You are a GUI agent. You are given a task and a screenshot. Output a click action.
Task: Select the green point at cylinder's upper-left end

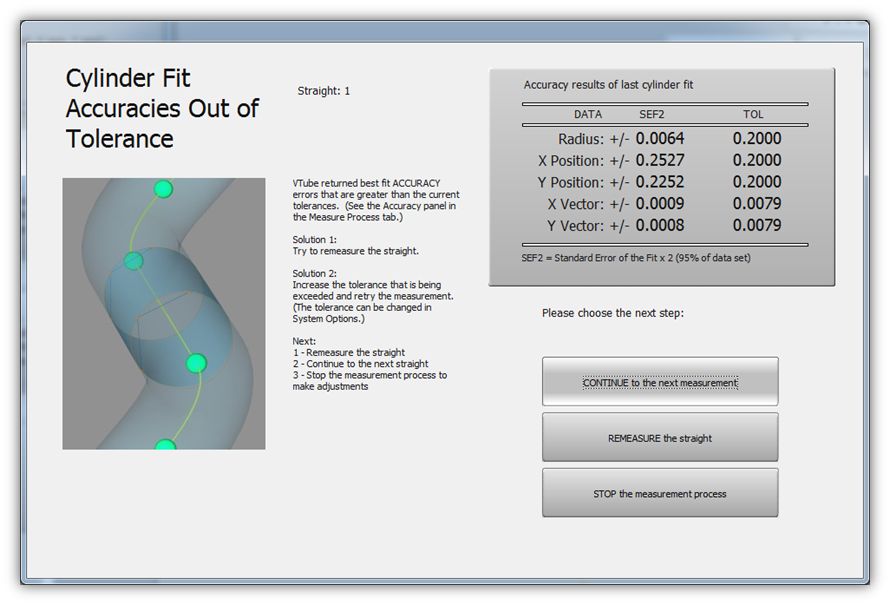point(133,261)
